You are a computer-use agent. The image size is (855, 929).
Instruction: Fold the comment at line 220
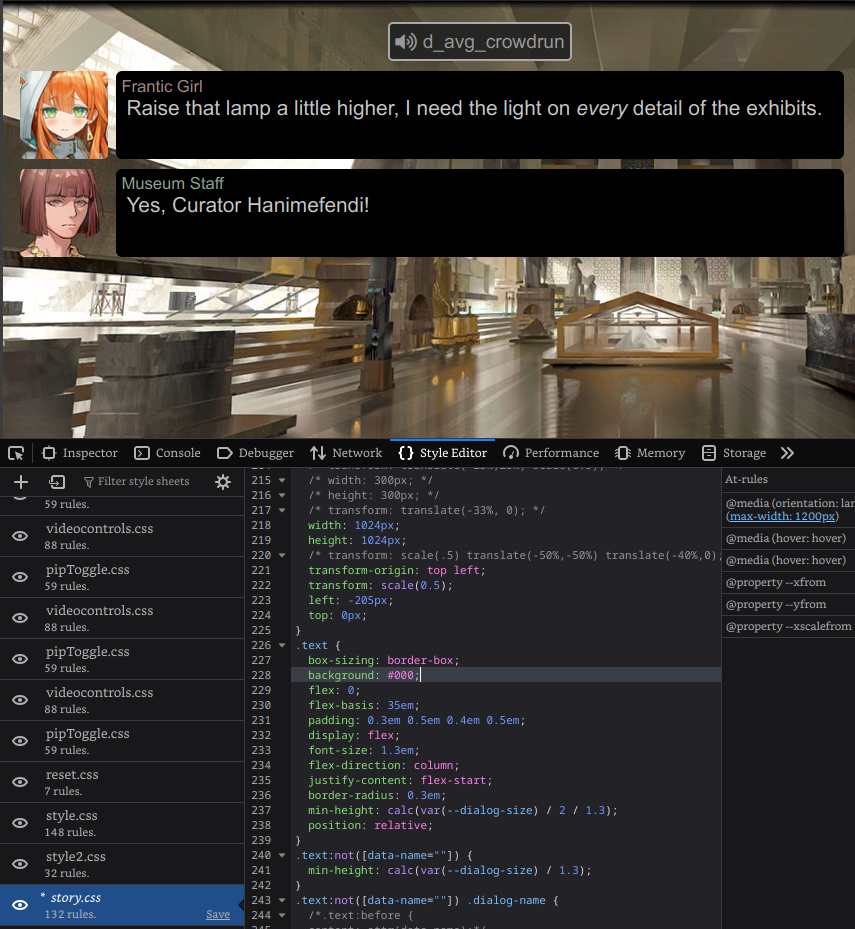click(x=282, y=555)
